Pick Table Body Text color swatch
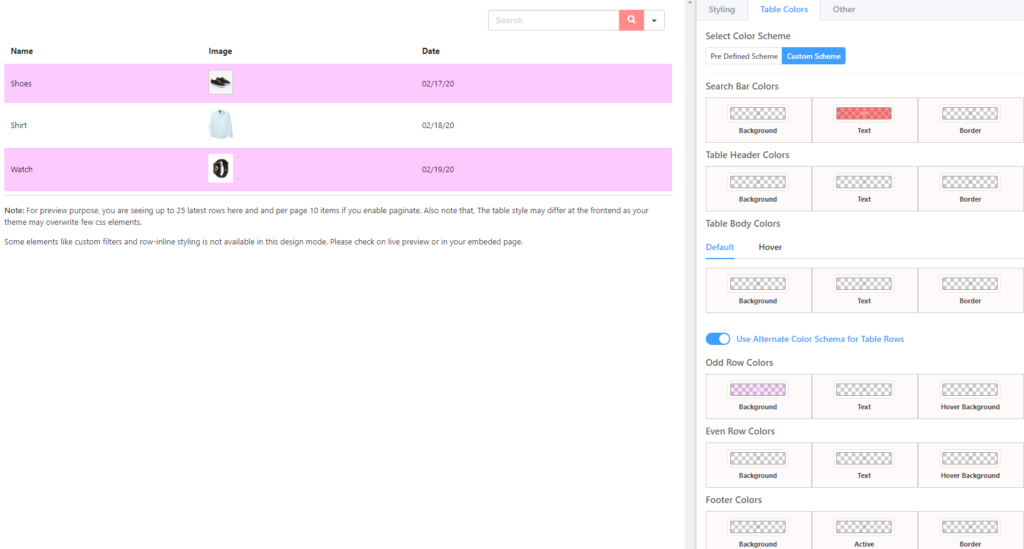This screenshot has width=1024, height=549. point(863,284)
